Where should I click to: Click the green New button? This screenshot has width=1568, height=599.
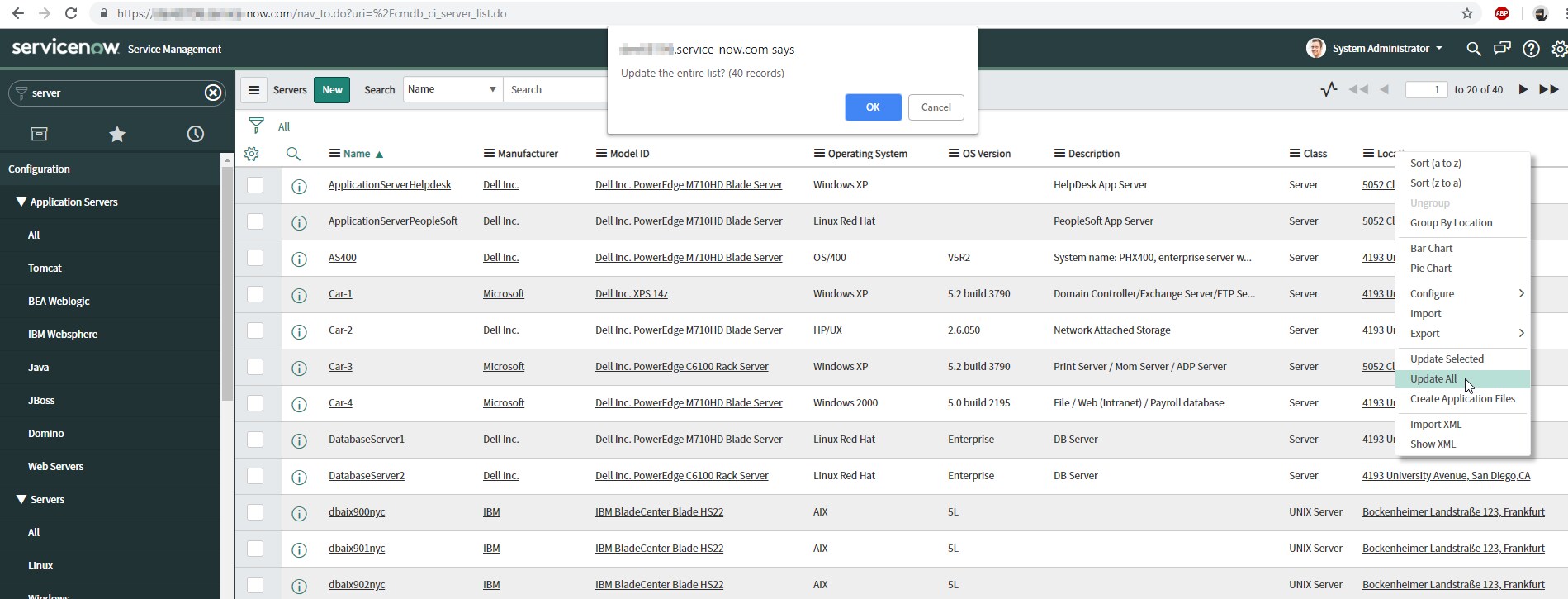tap(332, 89)
